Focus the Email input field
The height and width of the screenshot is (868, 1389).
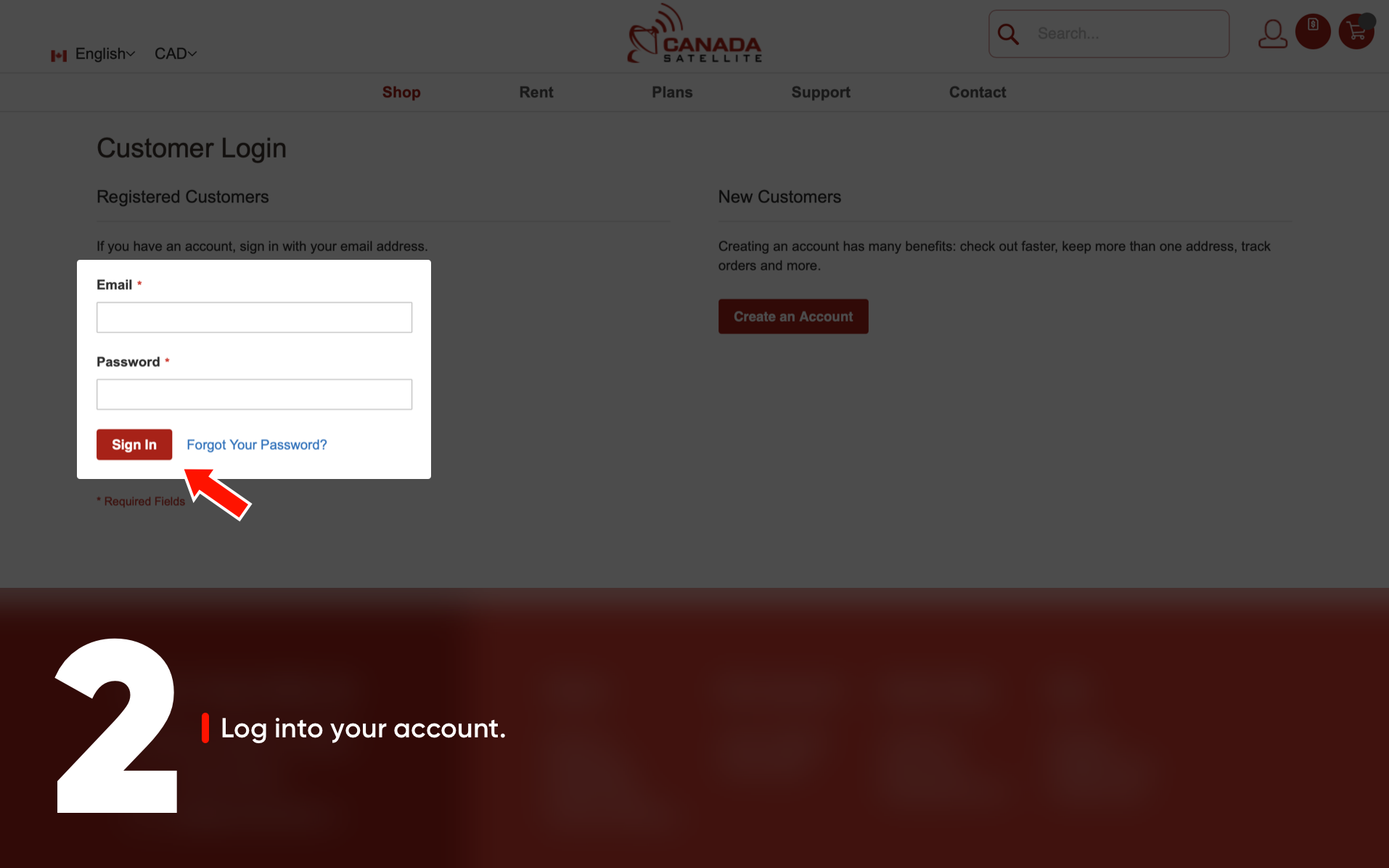[x=254, y=317]
